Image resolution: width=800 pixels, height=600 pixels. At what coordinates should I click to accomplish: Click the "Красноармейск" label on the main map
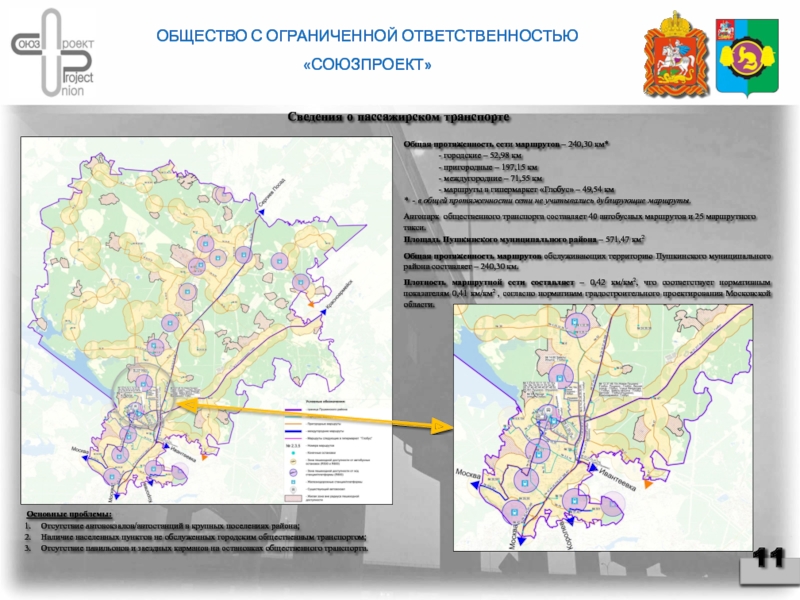[338, 295]
